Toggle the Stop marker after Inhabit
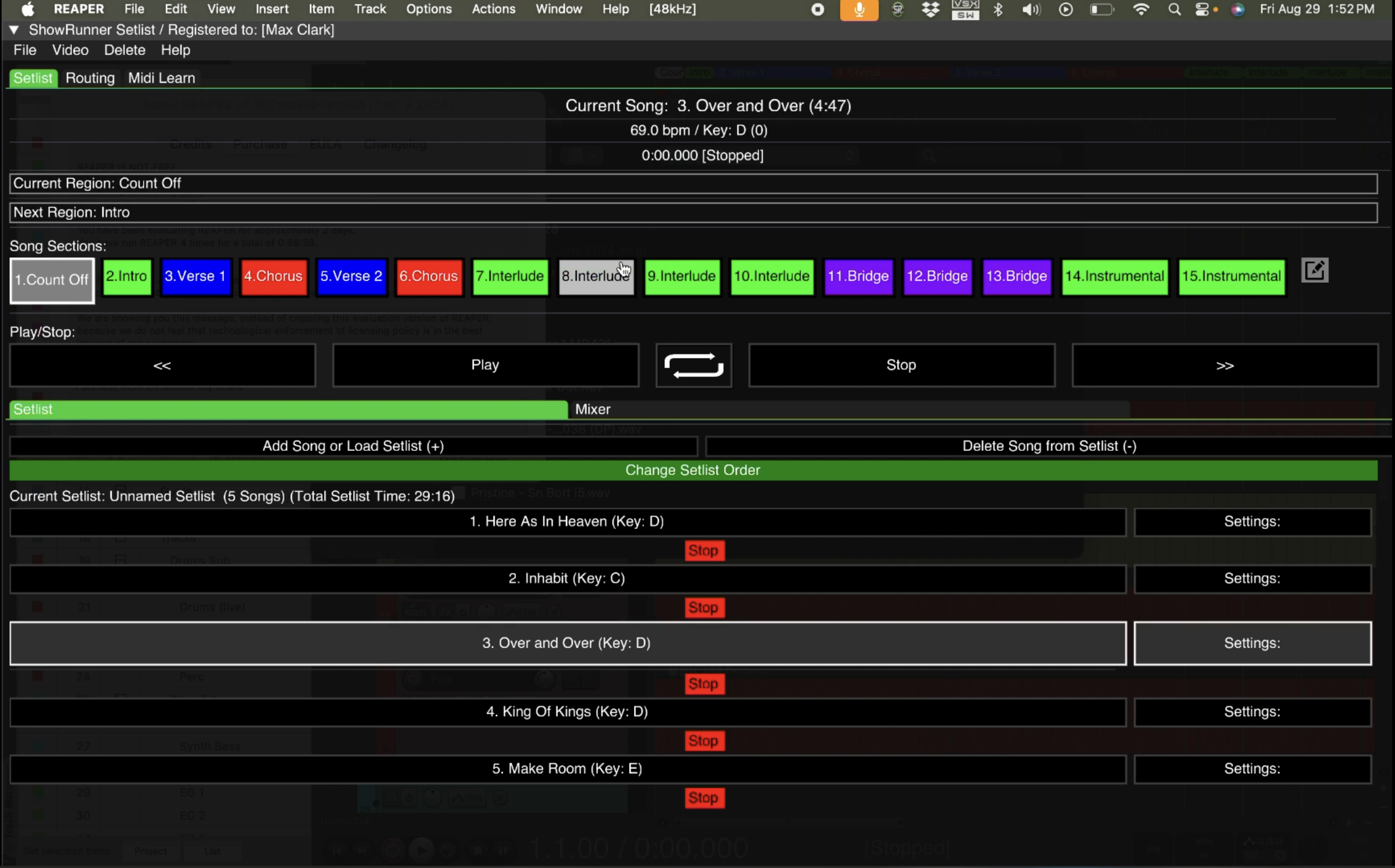1395x868 pixels. coord(704,607)
